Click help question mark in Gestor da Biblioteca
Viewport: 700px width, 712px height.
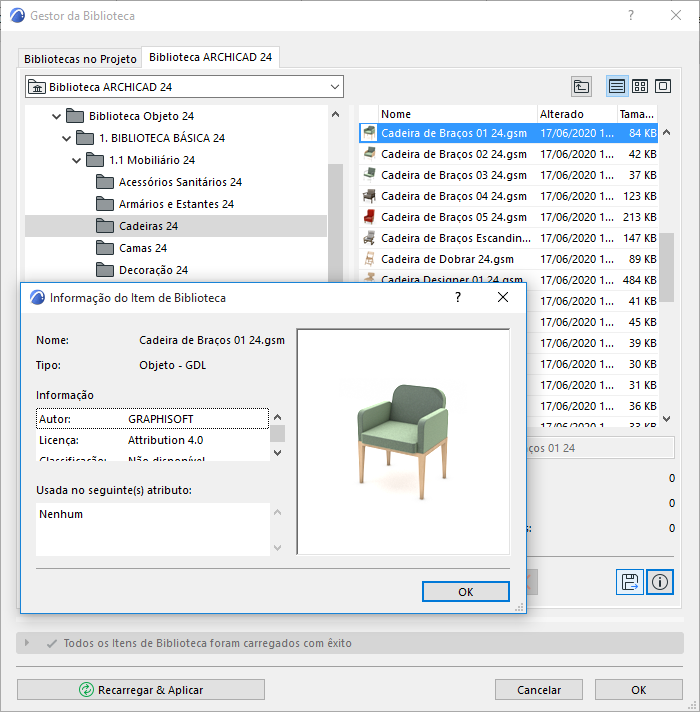(x=631, y=15)
